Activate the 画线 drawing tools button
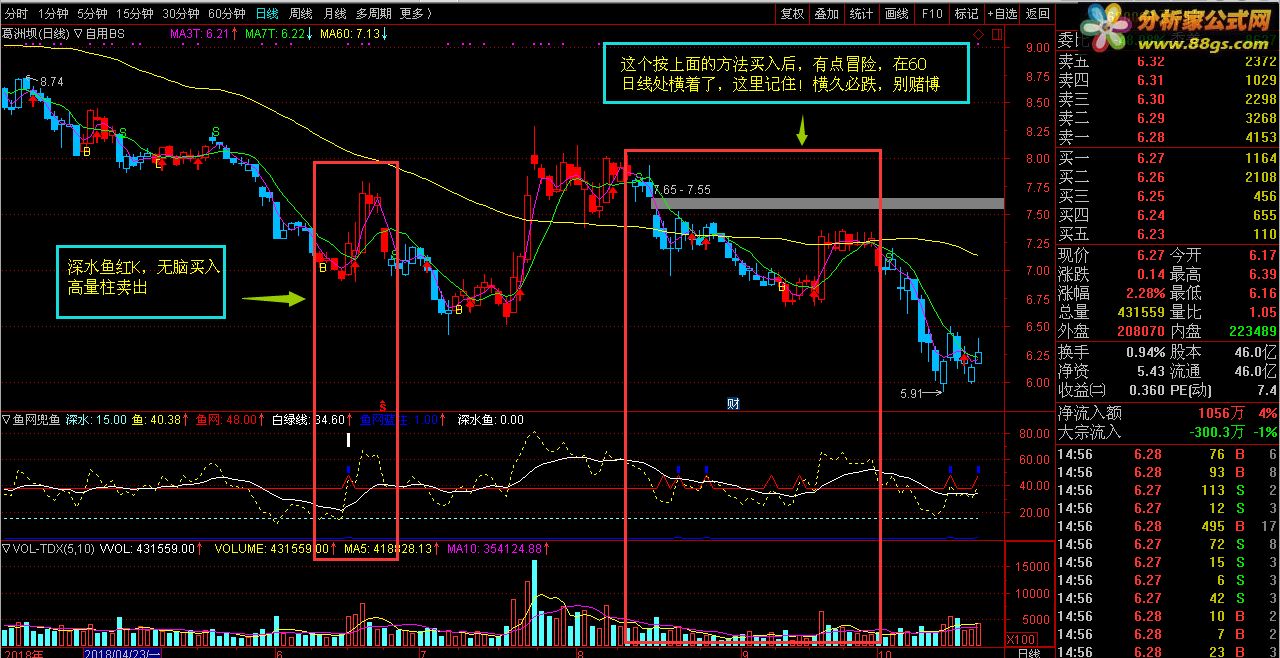 (x=896, y=14)
